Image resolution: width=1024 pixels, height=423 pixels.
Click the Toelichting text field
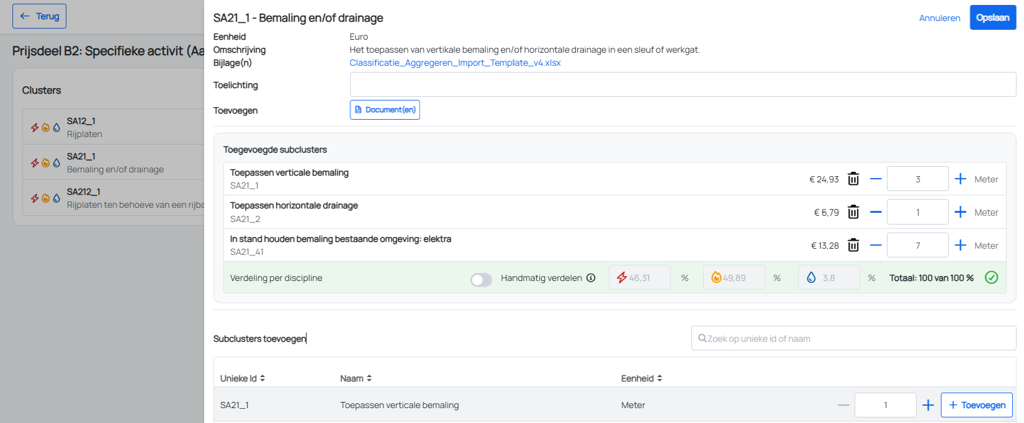(683, 85)
